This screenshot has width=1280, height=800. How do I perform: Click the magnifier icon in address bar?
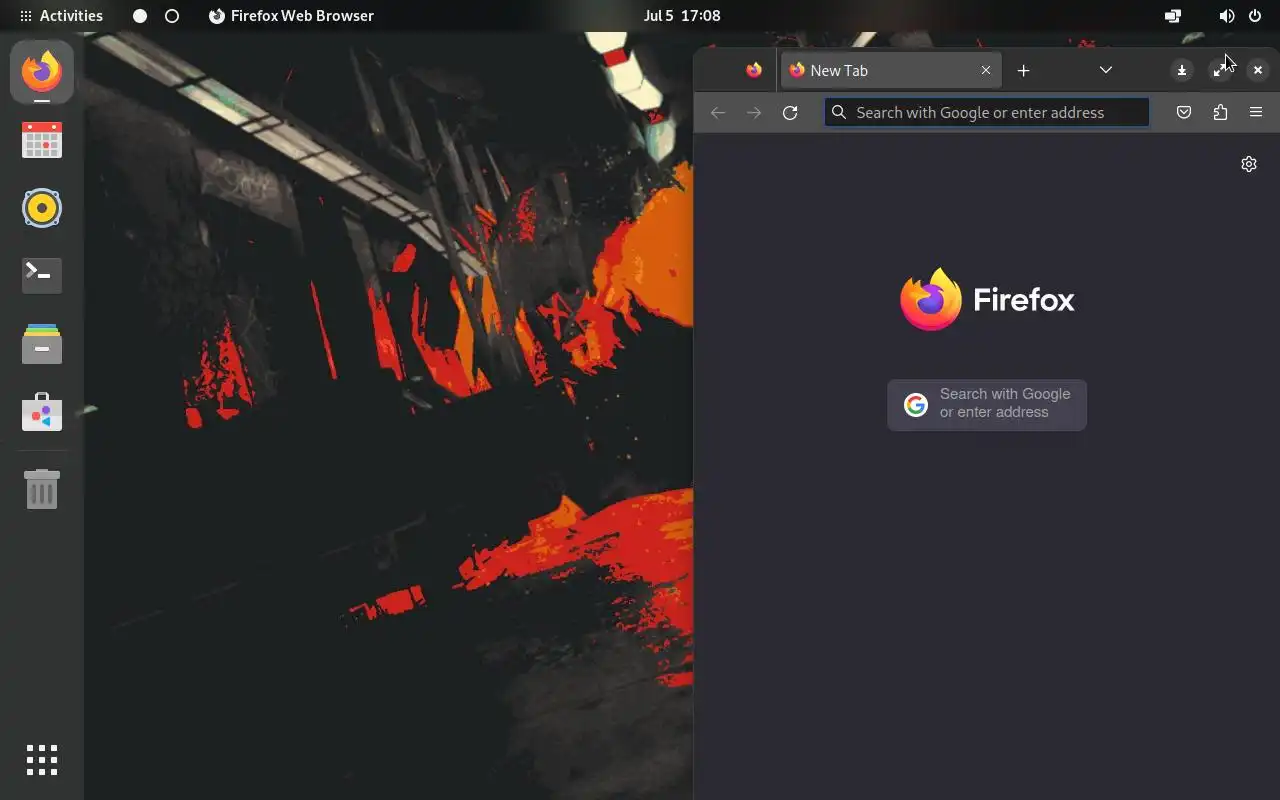point(839,112)
